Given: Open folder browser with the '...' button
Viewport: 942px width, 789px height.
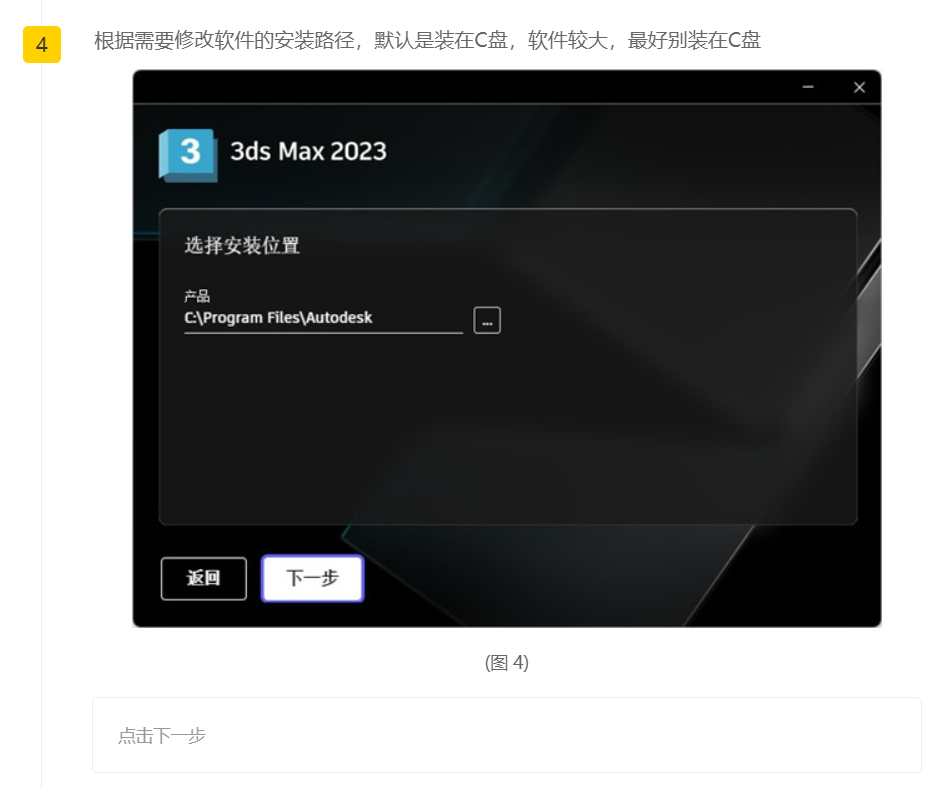Looking at the screenshot, I should [487, 320].
